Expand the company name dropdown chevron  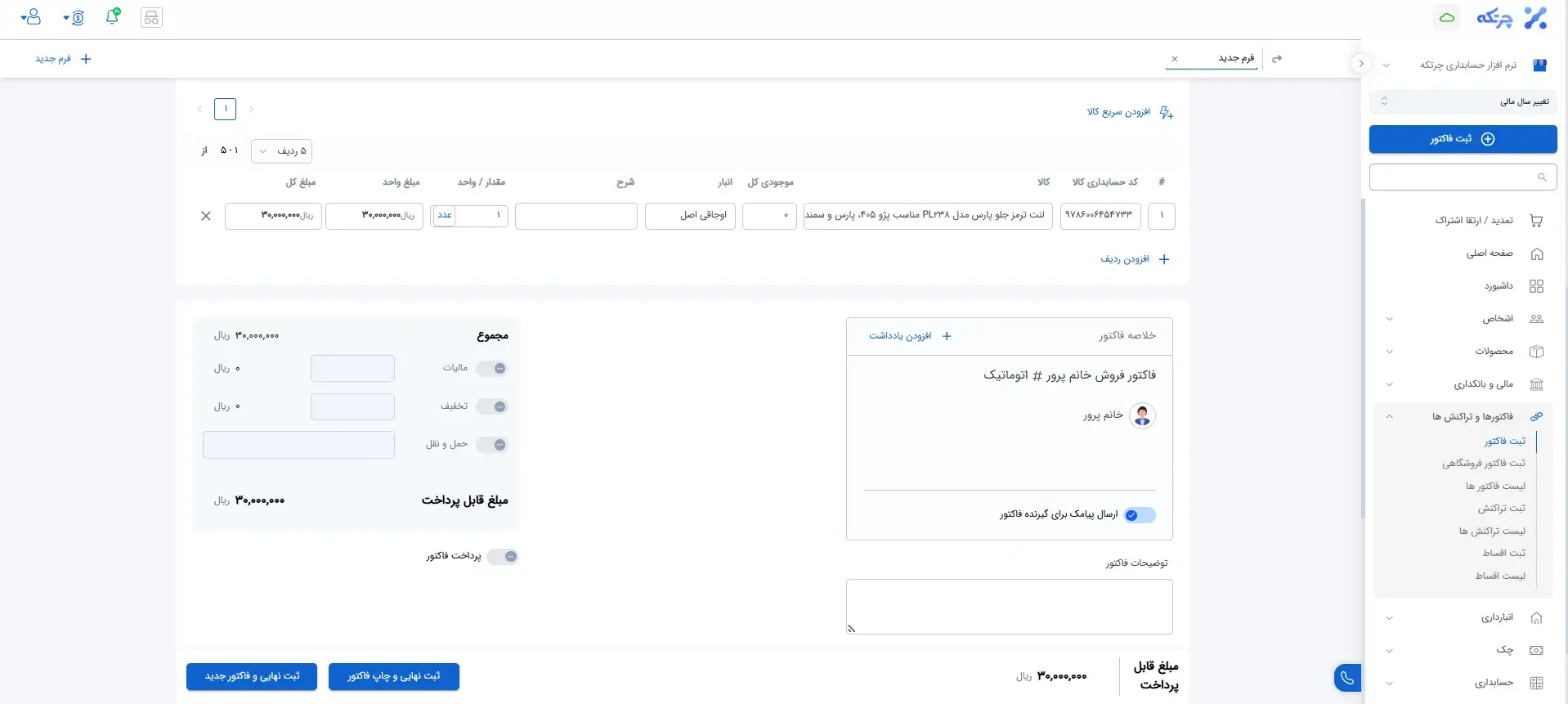point(1387,65)
